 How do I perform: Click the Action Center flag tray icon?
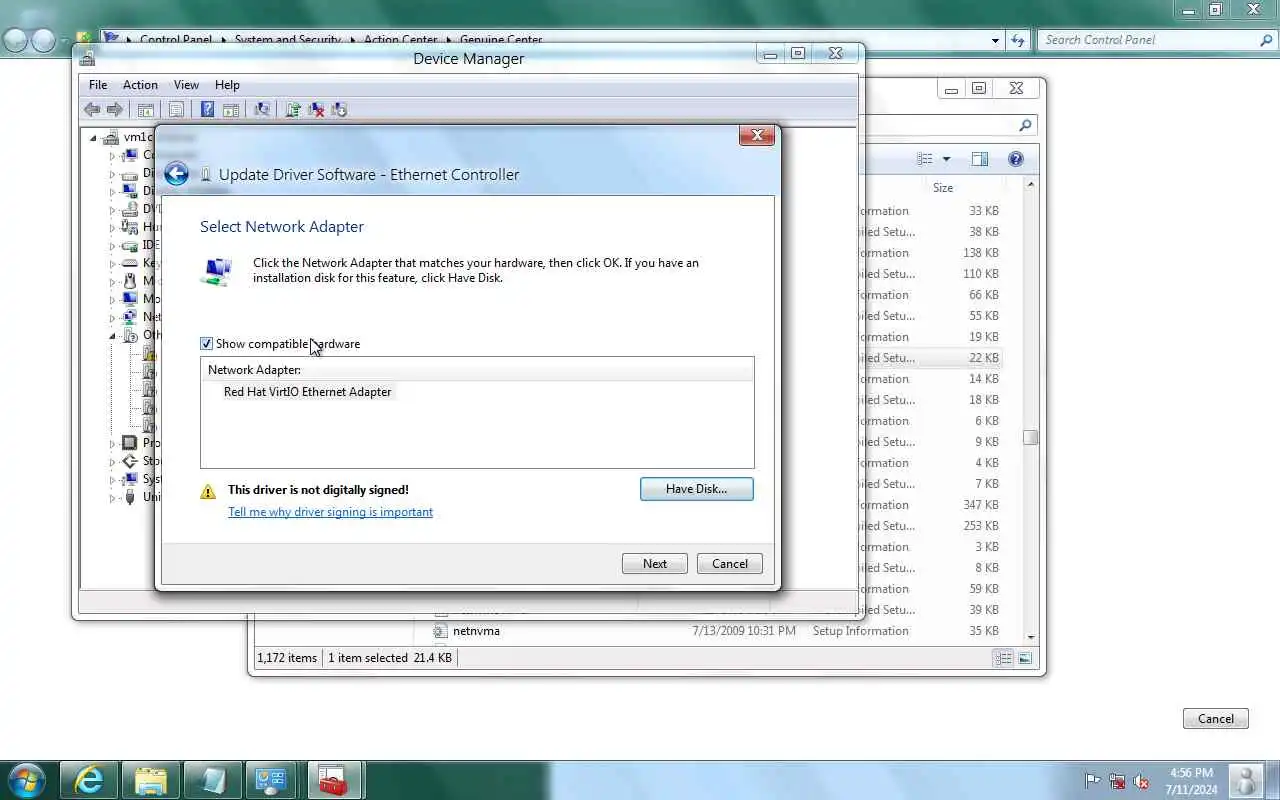click(x=1093, y=781)
